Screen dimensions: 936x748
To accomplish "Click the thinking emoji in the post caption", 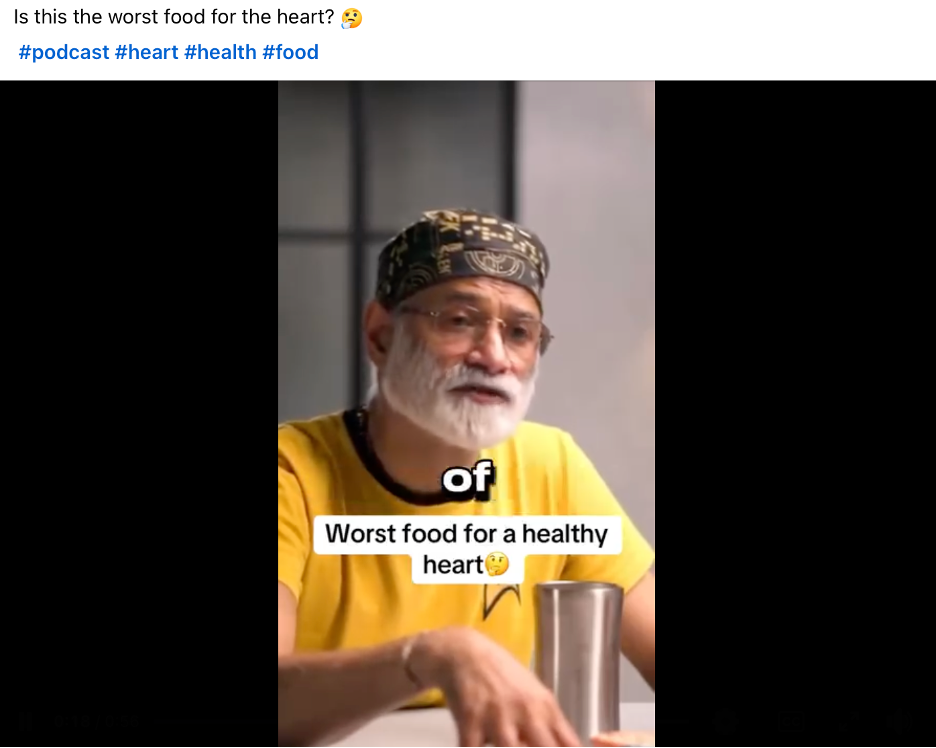I will [x=351, y=19].
